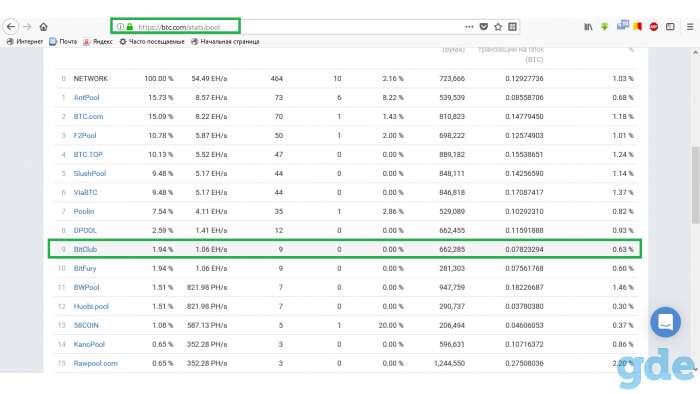Bookmark this page with the star icon

pos(498,27)
